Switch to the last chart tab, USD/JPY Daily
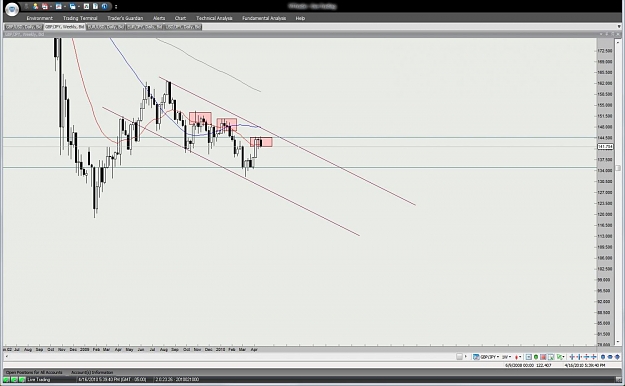 pyautogui.click(x=183, y=27)
